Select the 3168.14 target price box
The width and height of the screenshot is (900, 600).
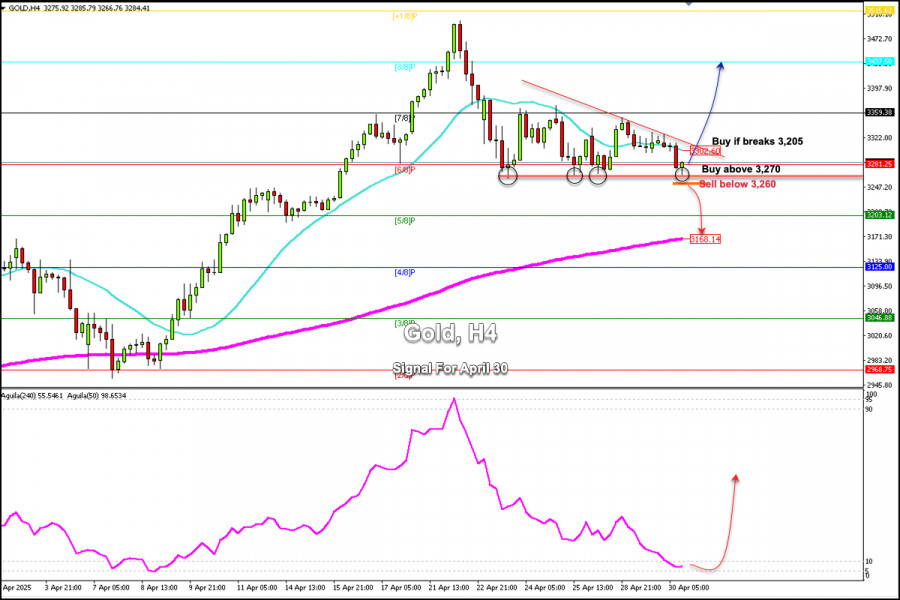[x=705, y=239]
